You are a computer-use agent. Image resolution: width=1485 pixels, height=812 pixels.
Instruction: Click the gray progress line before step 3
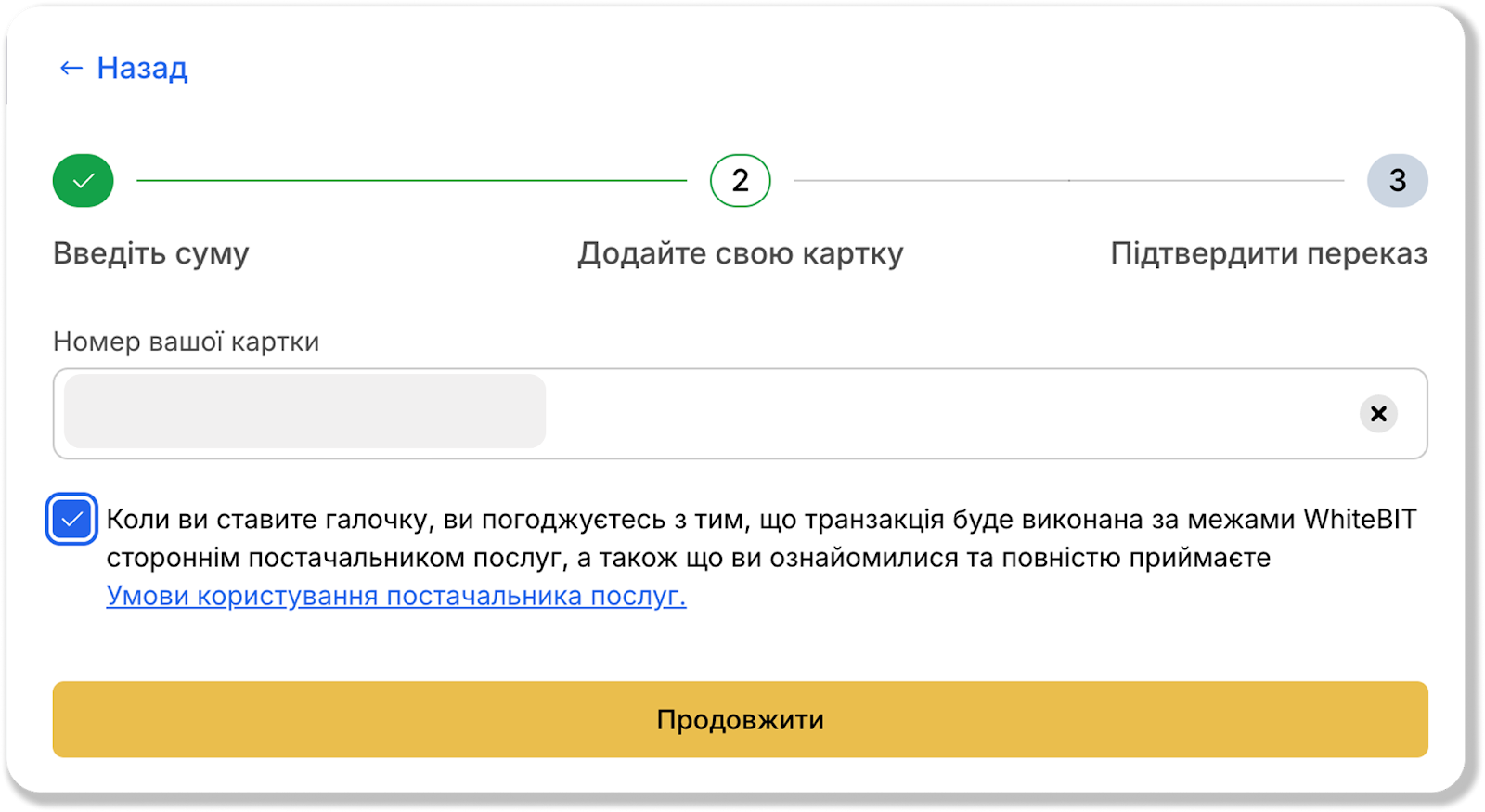(1068, 180)
